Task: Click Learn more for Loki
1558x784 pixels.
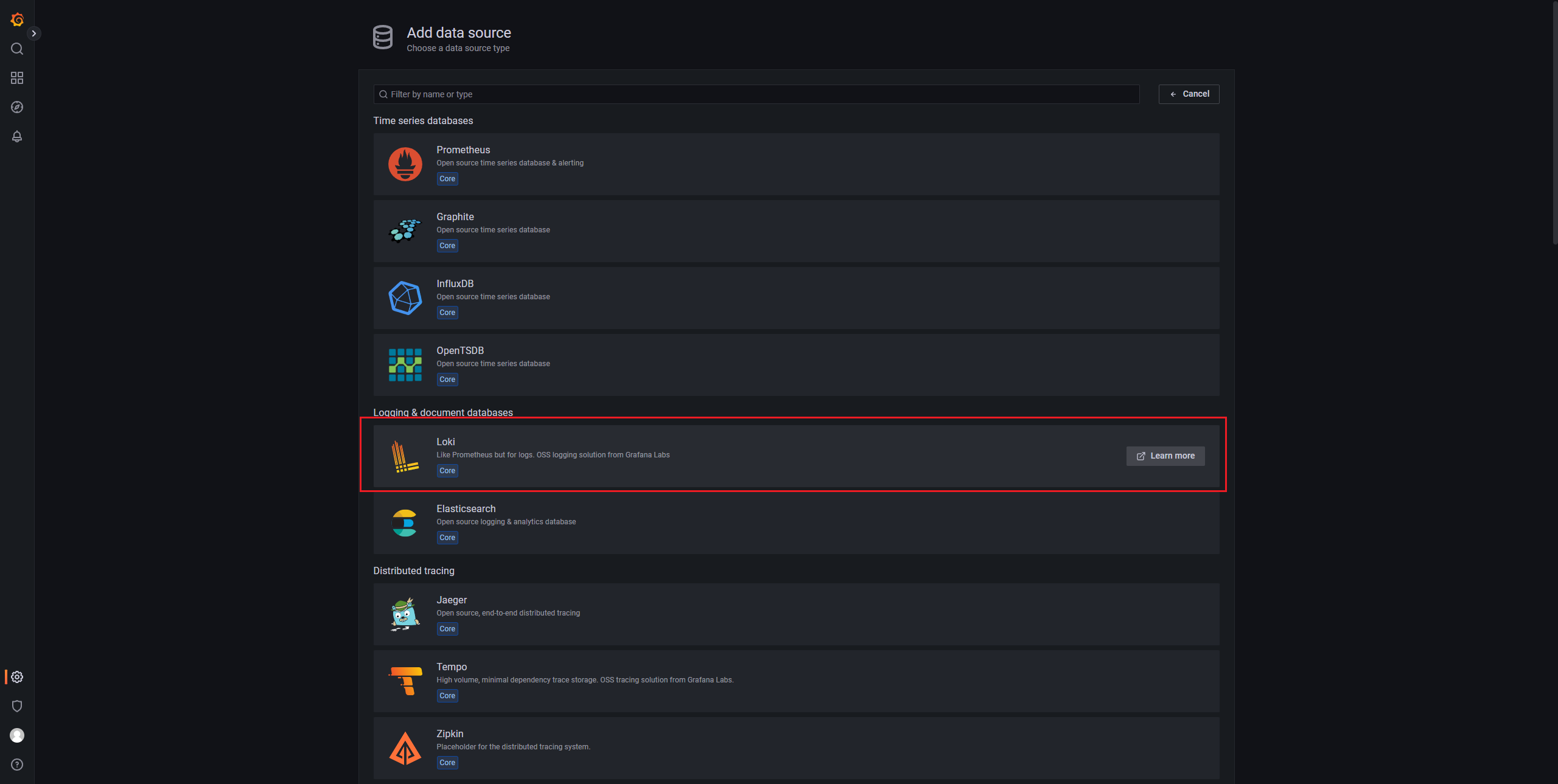Action: pyautogui.click(x=1165, y=456)
